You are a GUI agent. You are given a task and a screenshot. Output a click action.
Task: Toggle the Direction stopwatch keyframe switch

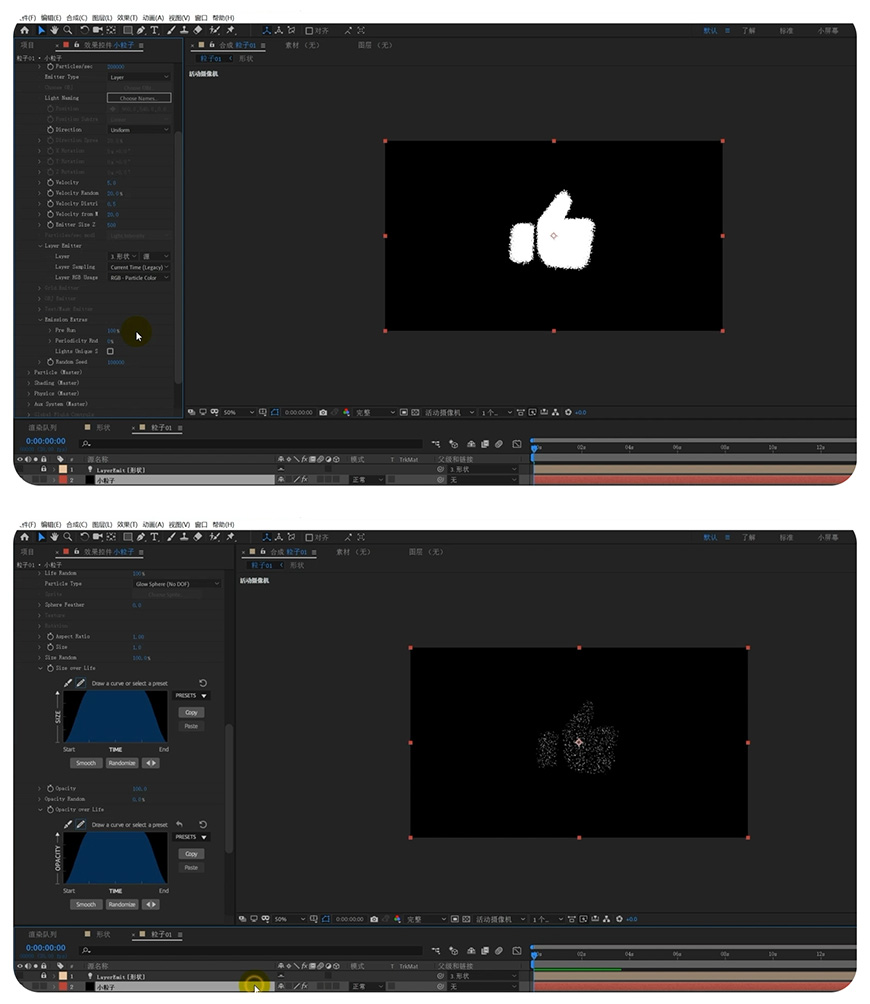click(50, 130)
